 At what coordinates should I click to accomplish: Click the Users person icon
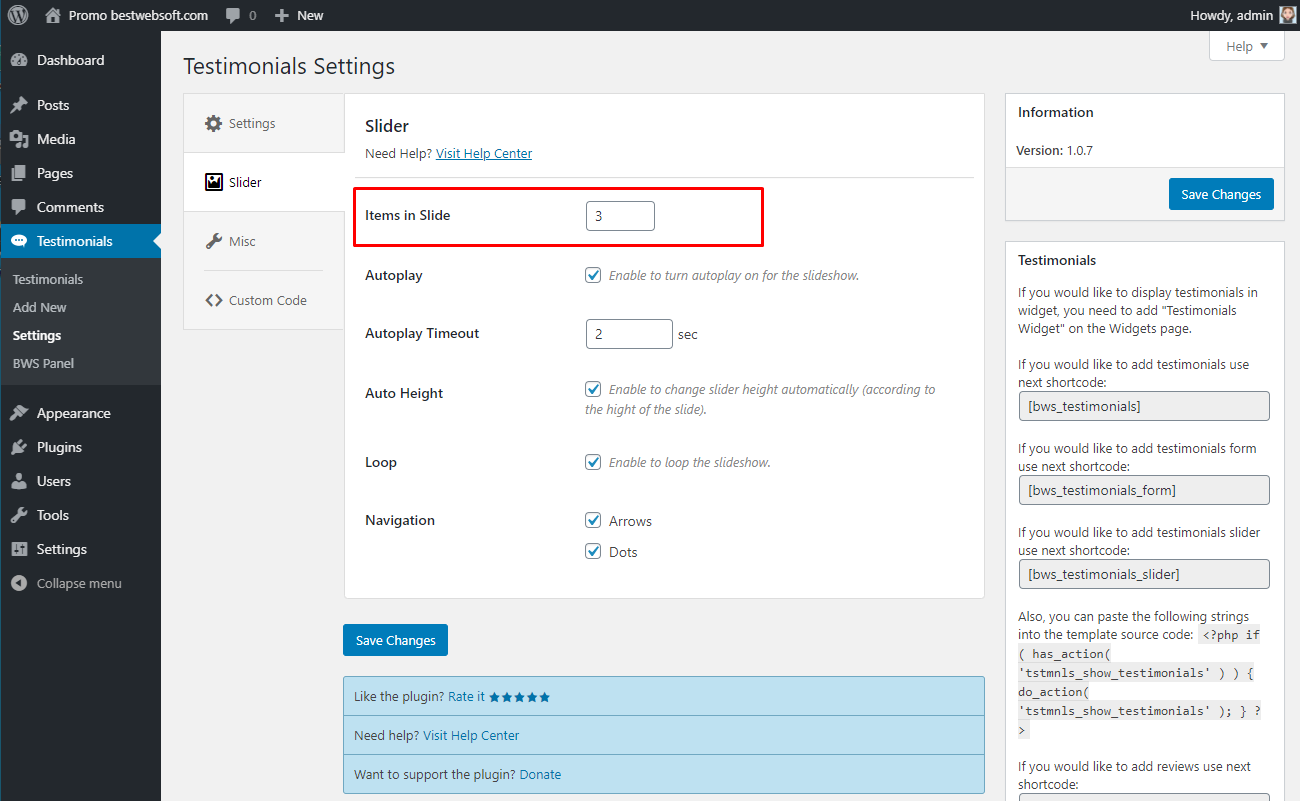19,481
